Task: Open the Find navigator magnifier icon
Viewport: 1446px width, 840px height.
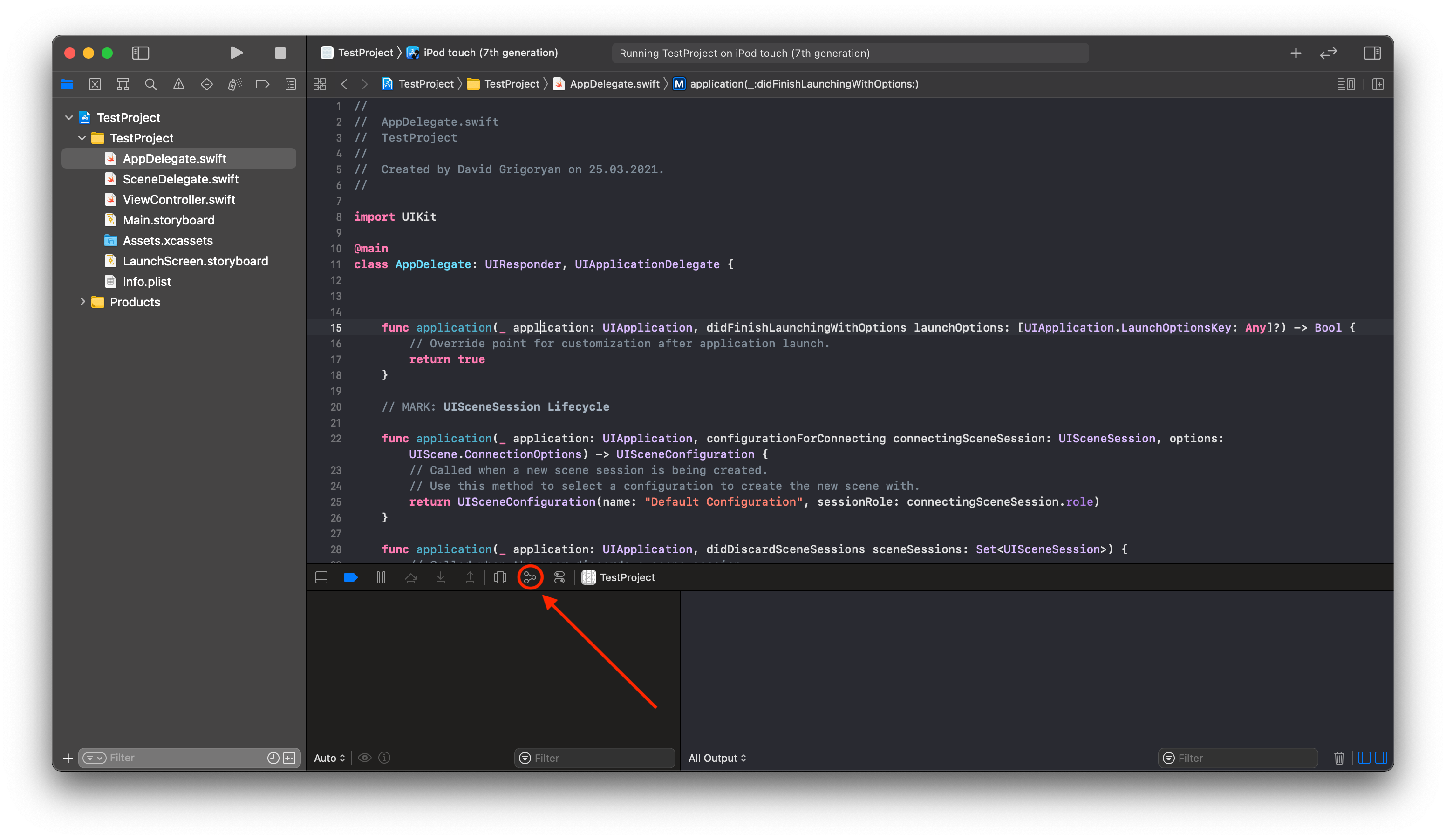Action: pyautogui.click(x=151, y=84)
